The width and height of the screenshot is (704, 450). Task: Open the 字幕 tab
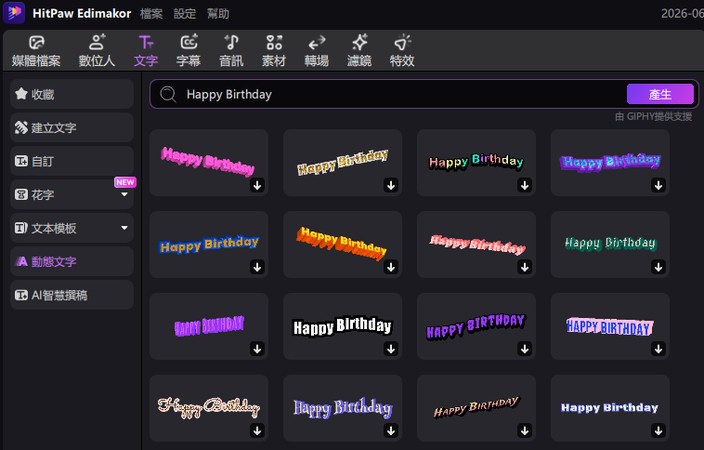tap(188, 51)
